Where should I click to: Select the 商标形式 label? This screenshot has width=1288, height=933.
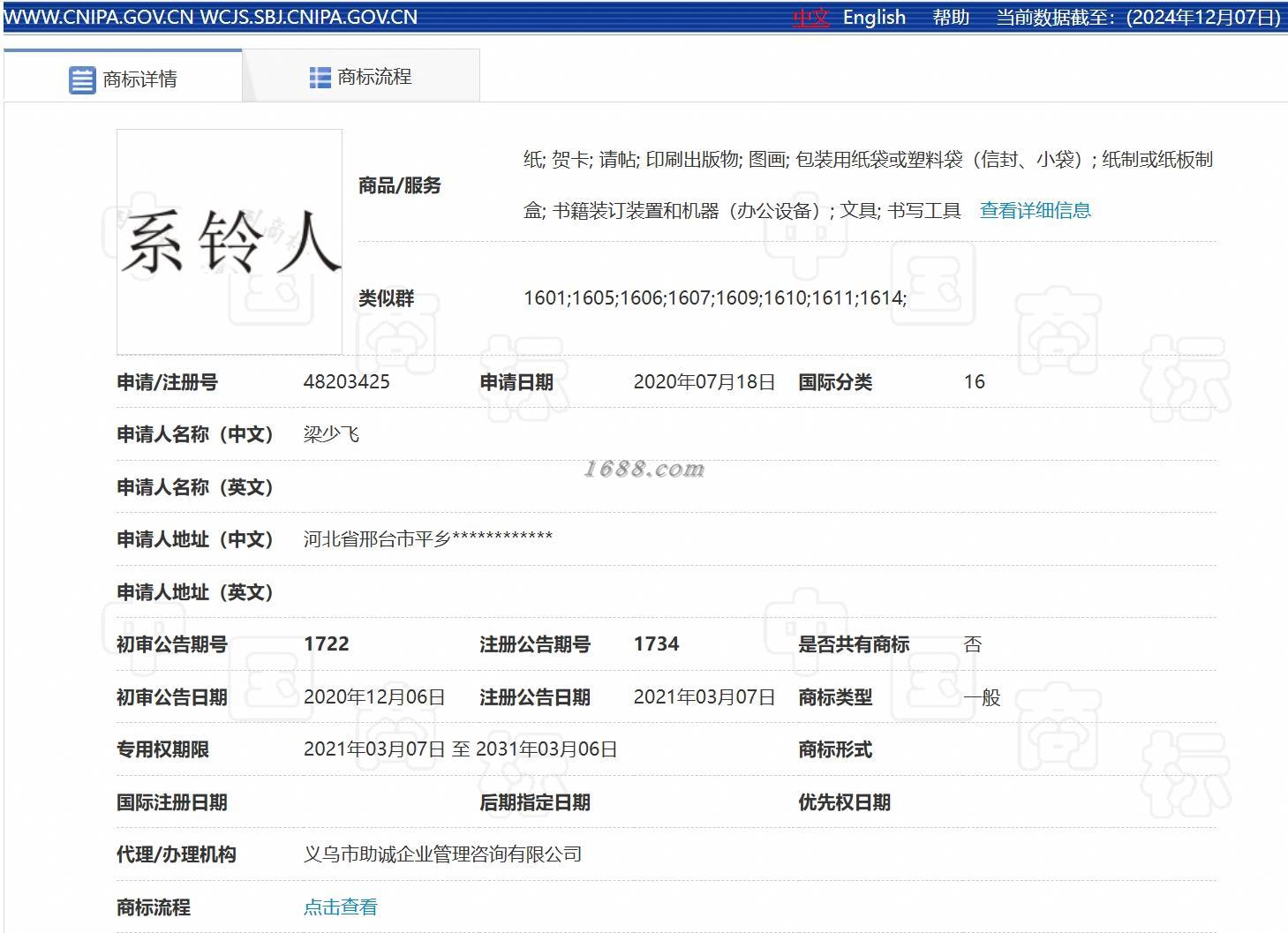point(835,749)
